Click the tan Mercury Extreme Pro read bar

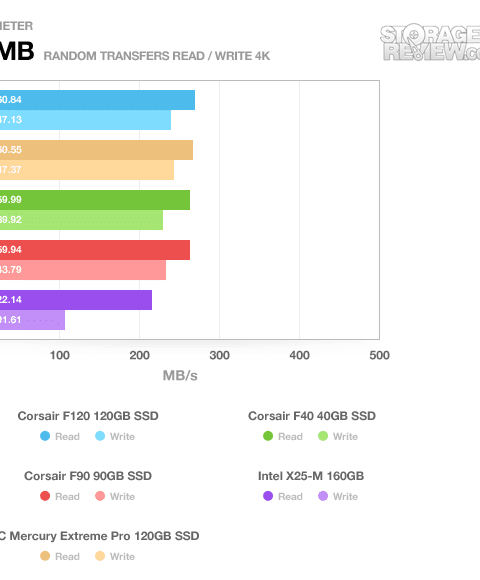point(96,150)
